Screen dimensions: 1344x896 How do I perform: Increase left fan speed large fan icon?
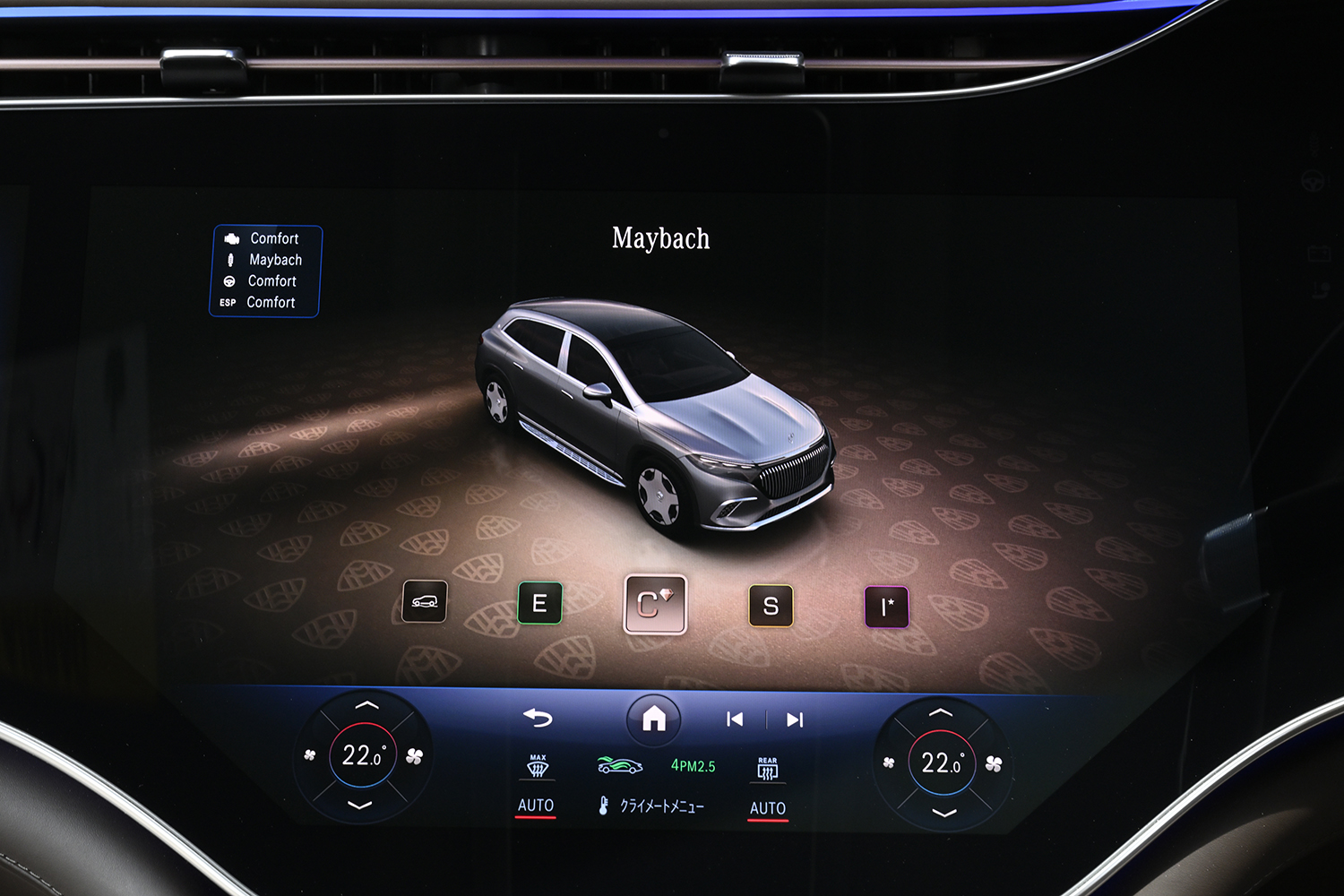click(414, 756)
